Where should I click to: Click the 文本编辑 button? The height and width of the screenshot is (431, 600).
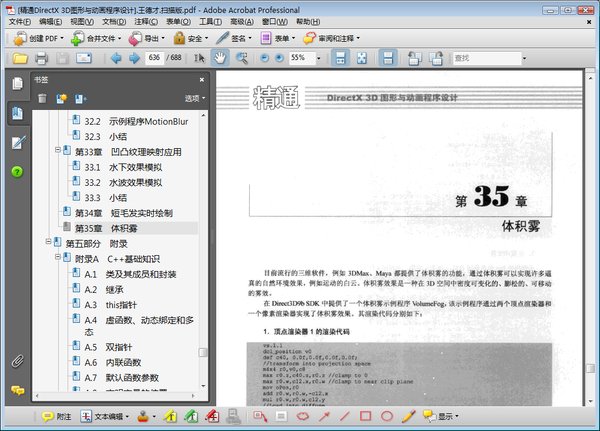[104, 416]
